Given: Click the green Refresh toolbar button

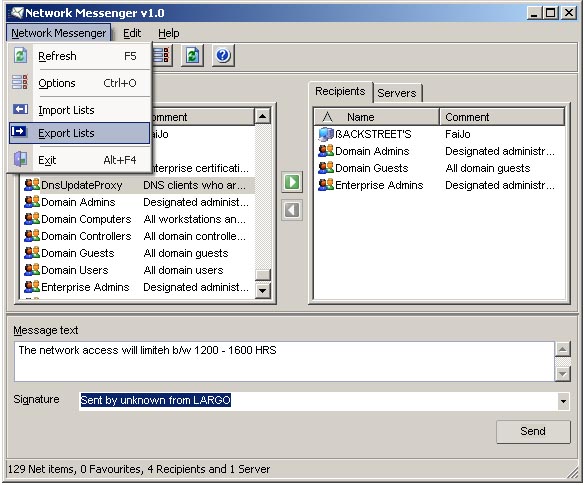Looking at the screenshot, I should (x=193, y=56).
